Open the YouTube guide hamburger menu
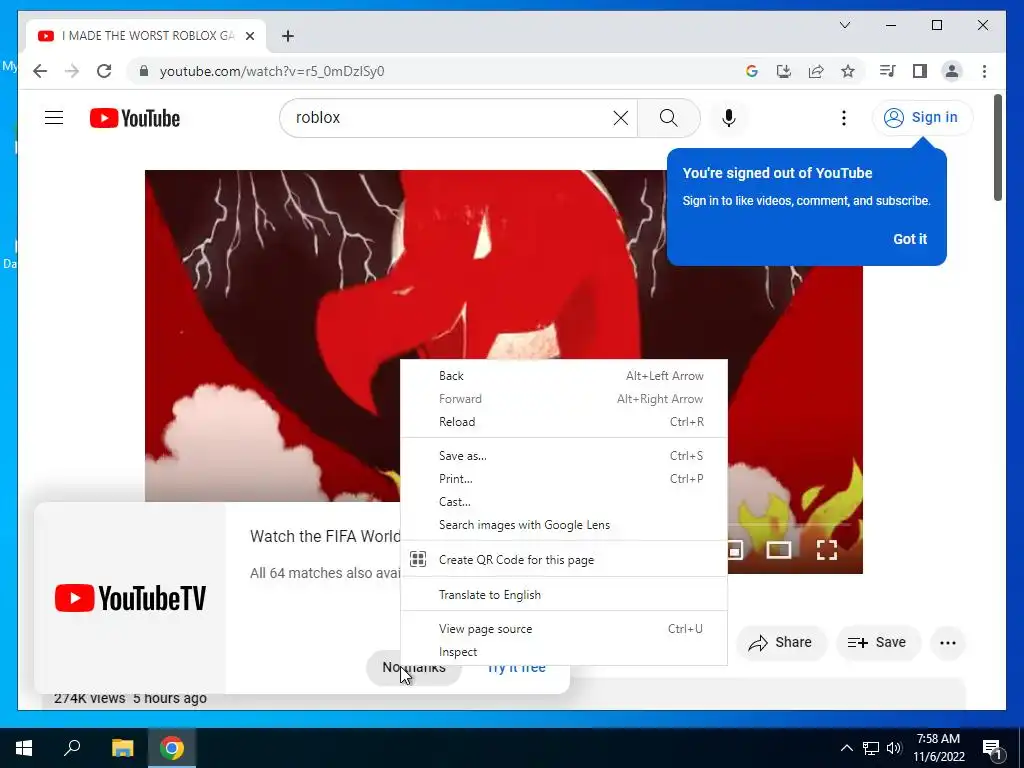 [54, 118]
